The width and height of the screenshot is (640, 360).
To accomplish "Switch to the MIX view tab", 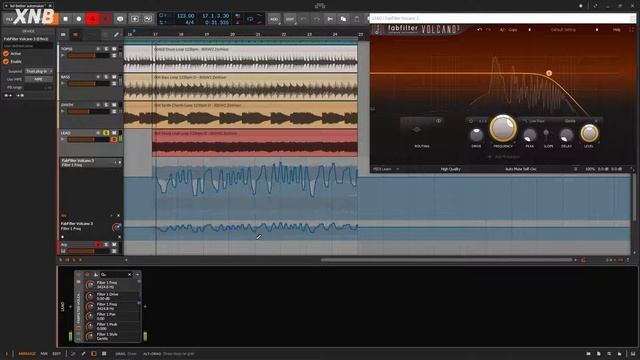I will tap(44, 353).
